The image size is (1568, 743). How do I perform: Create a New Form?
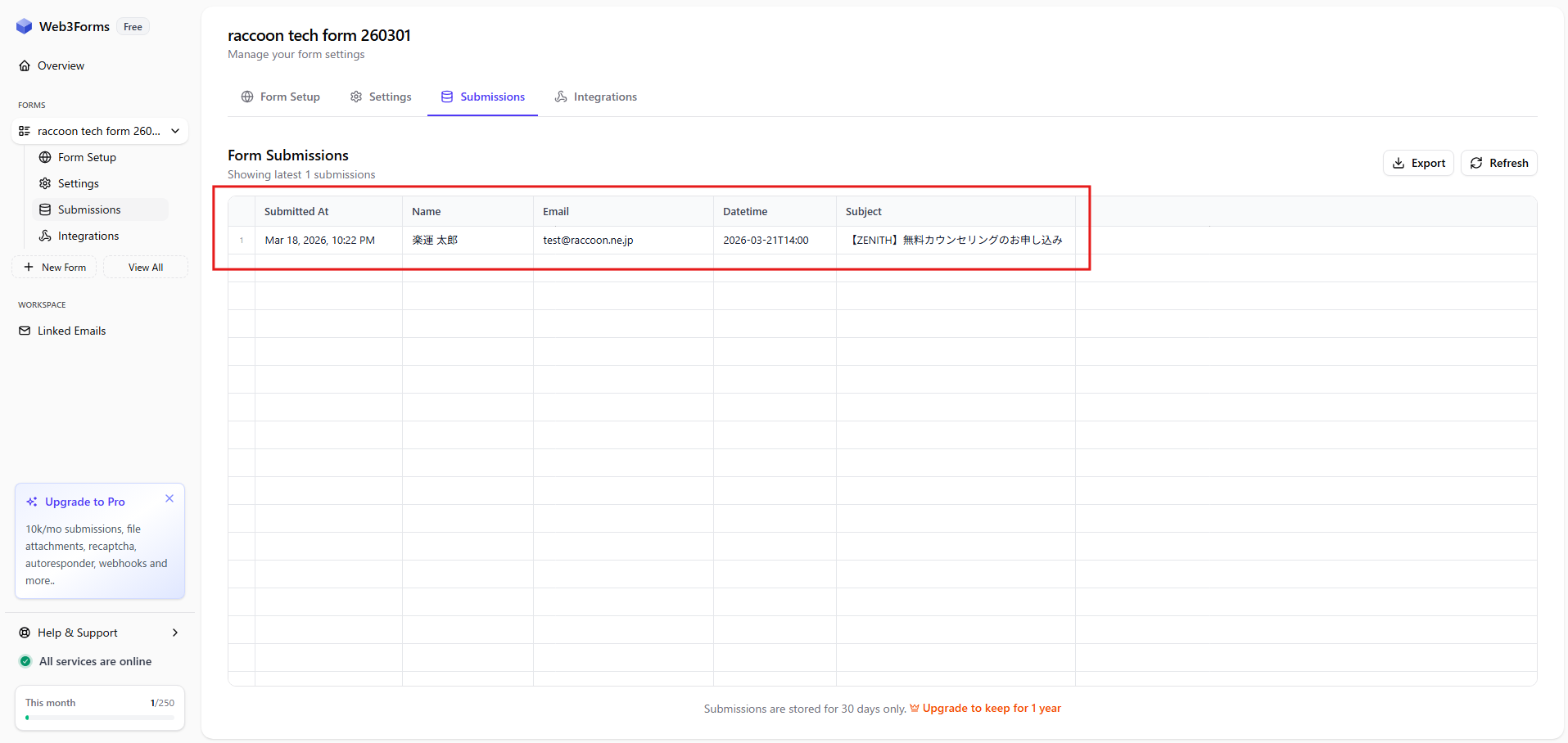click(55, 267)
